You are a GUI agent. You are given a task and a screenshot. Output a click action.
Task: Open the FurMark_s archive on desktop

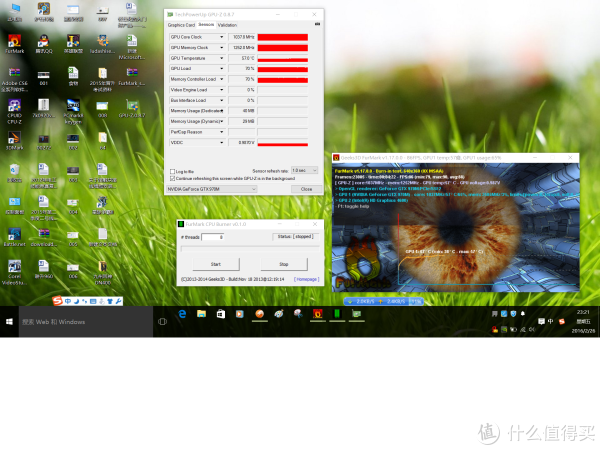coord(132,76)
